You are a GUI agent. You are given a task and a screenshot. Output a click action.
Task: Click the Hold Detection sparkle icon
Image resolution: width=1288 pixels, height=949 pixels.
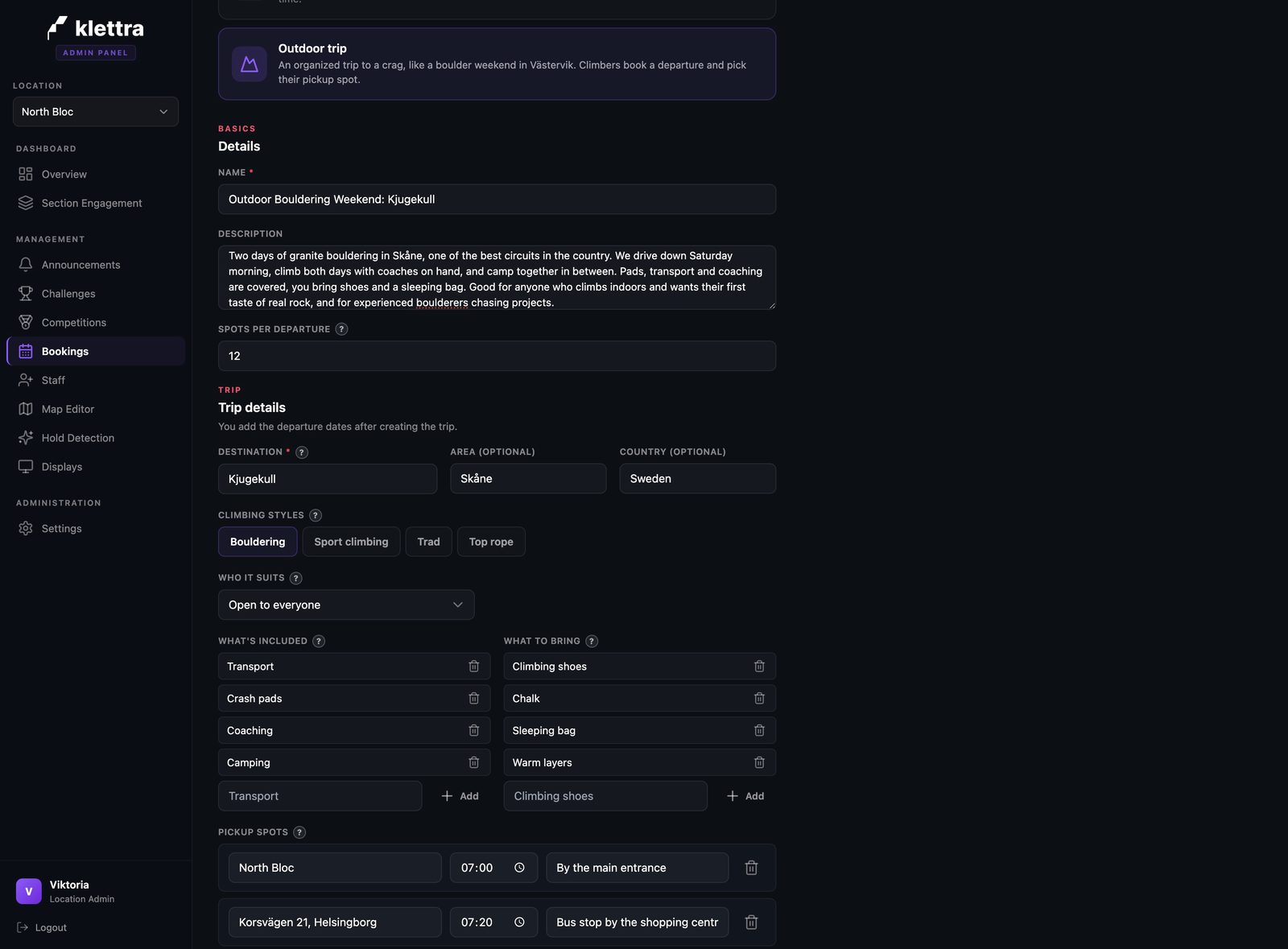tap(26, 438)
